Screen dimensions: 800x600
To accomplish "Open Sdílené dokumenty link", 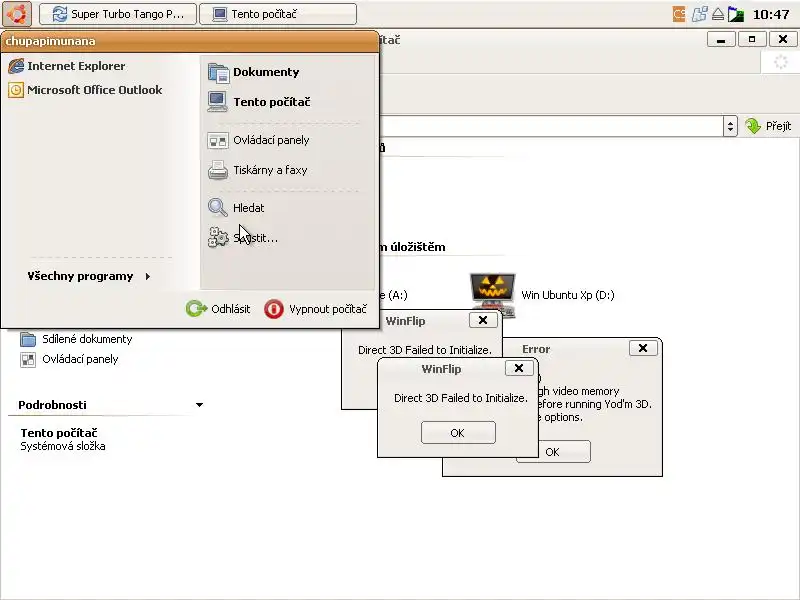I will point(87,339).
